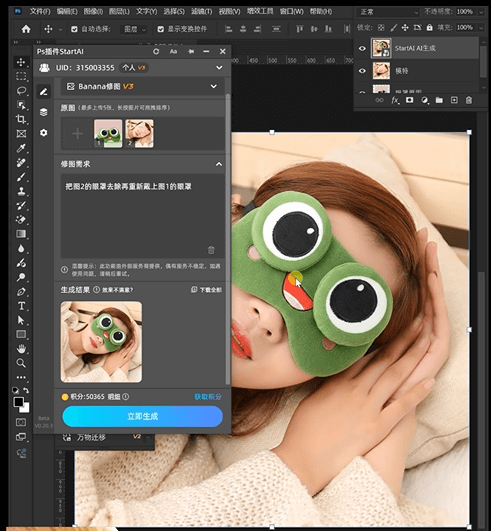
Task: Select the Path Selection tool
Action: [x=21, y=320]
